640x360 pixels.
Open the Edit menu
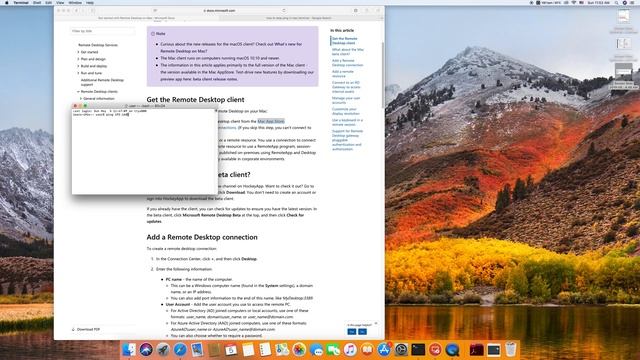[x=49, y=3]
